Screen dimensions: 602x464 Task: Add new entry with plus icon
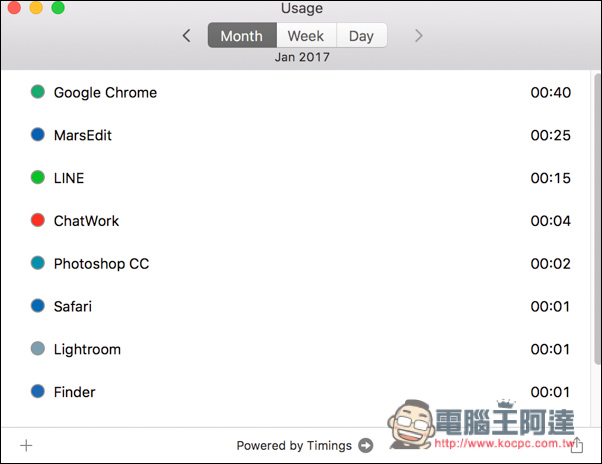[26, 446]
